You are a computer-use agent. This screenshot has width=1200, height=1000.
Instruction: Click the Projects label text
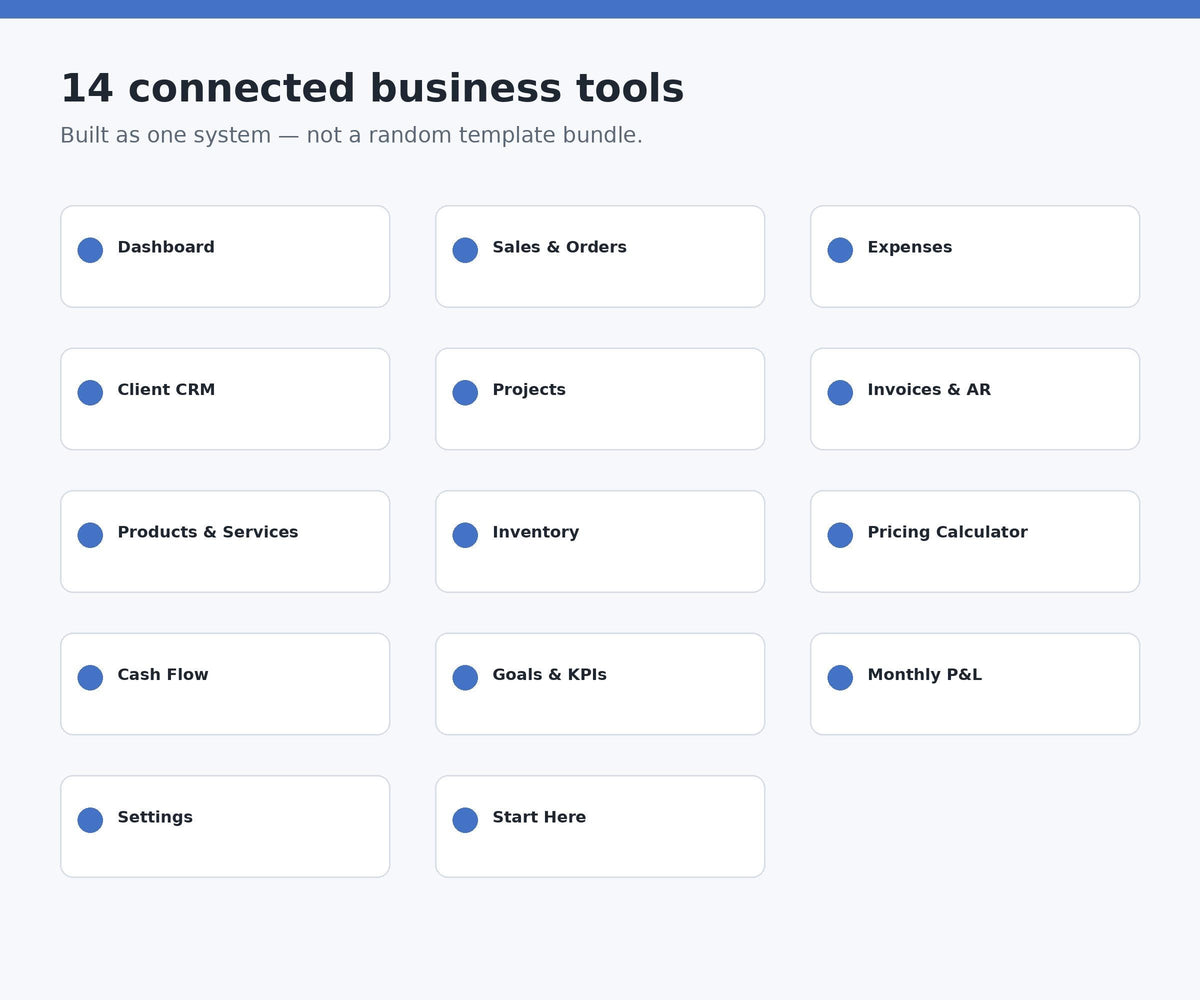[529, 390]
